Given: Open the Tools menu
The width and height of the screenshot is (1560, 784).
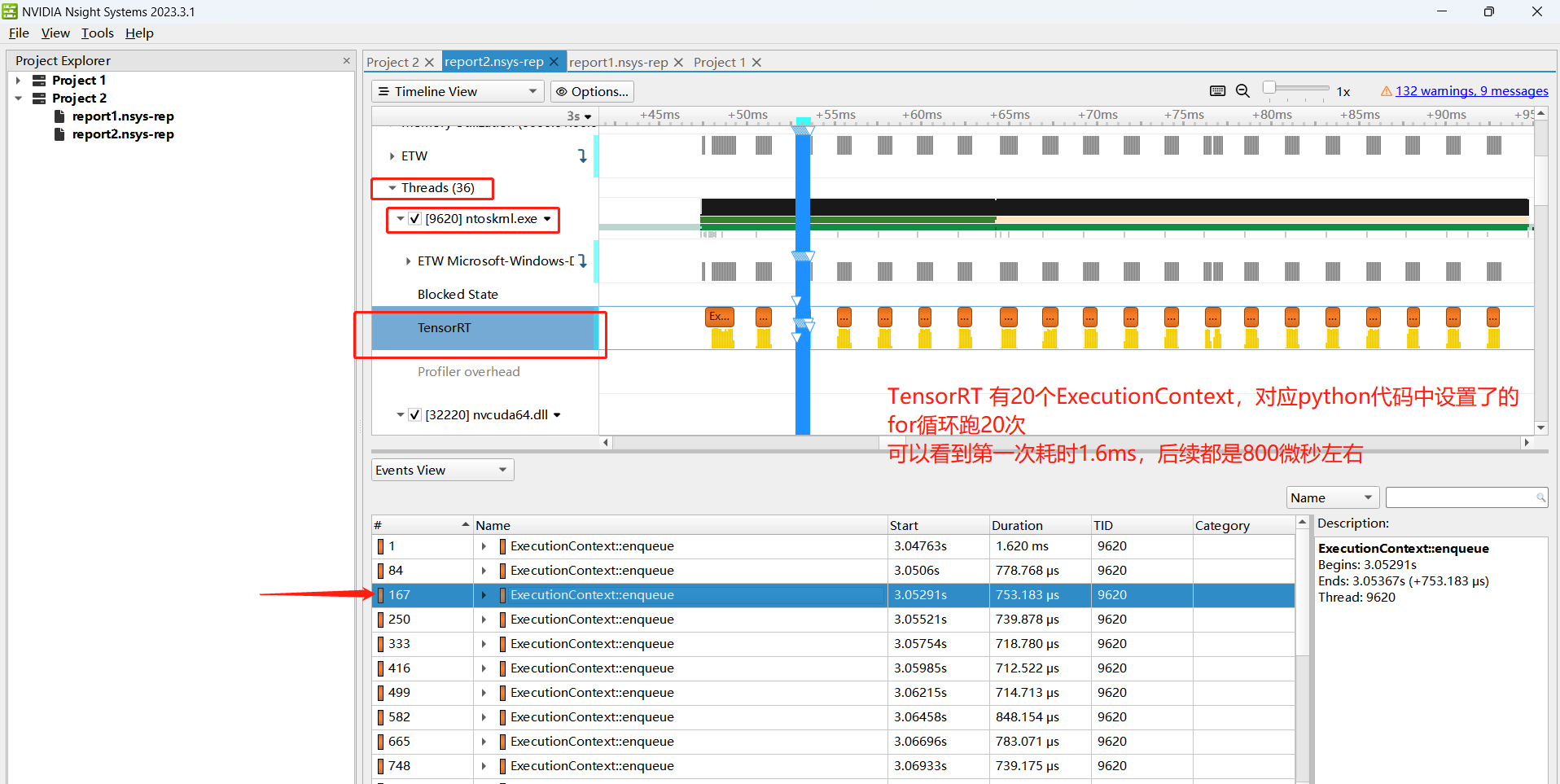Looking at the screenshot, I should tap(98, 33).
